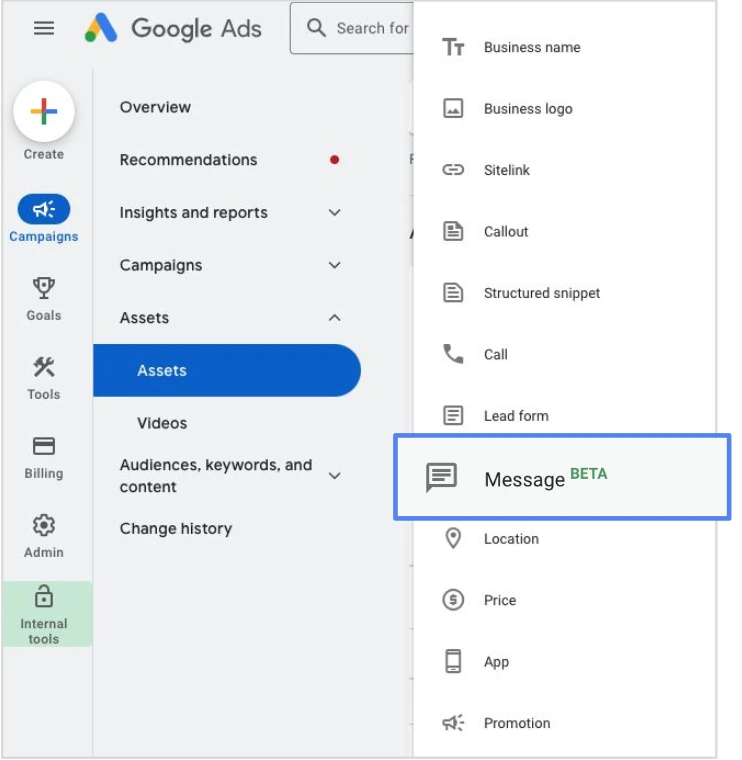742x760 pixels.
Task: Collapse the Assets section chevron
Action: pos(334,318)
